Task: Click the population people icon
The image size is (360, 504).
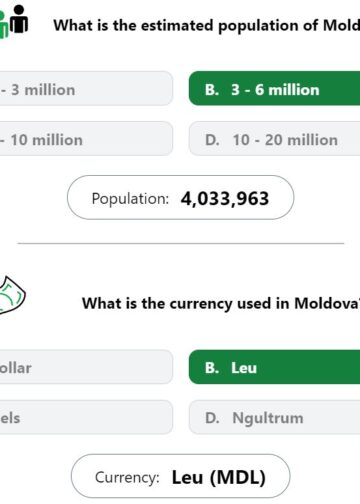Action: point(14,21)
